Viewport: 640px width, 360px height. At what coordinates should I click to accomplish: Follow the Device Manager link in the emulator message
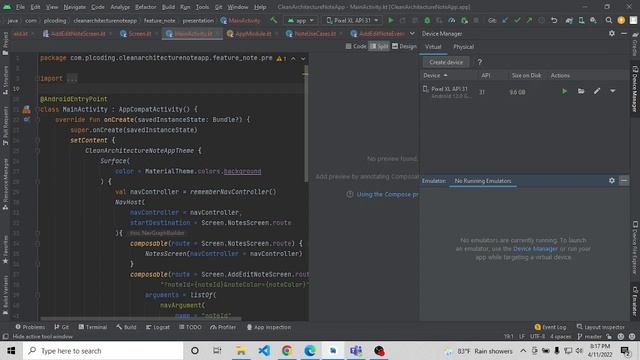(535, 249)
